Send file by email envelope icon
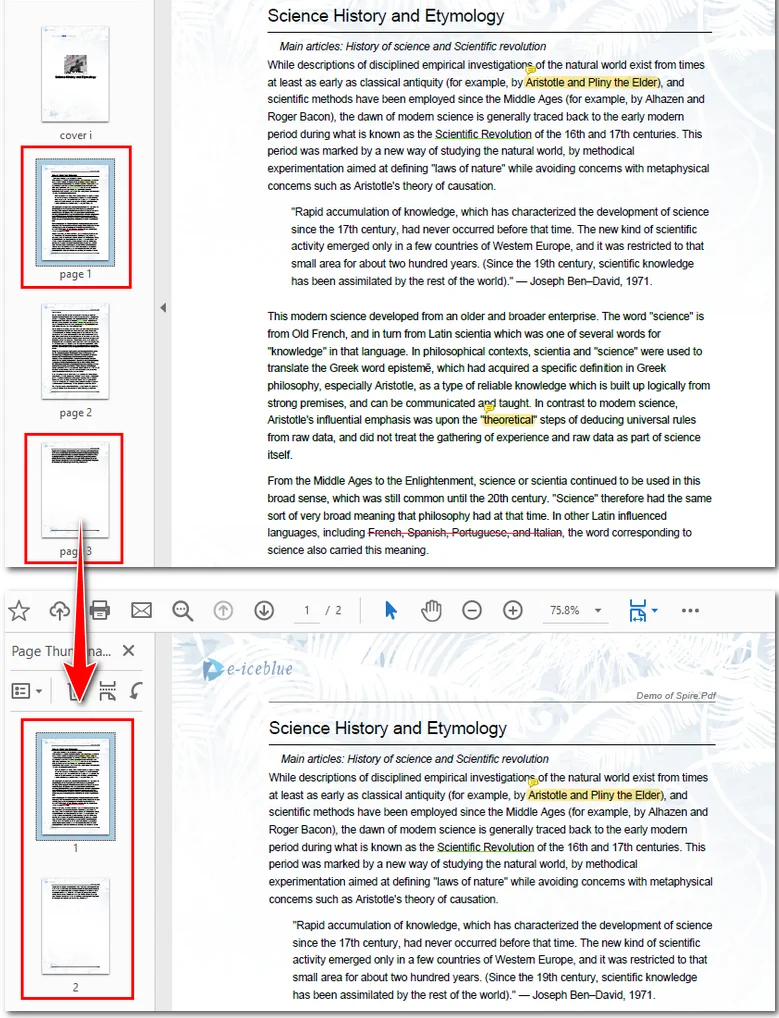The height and width of the screenshot is (1018, 779). point(142,610)
